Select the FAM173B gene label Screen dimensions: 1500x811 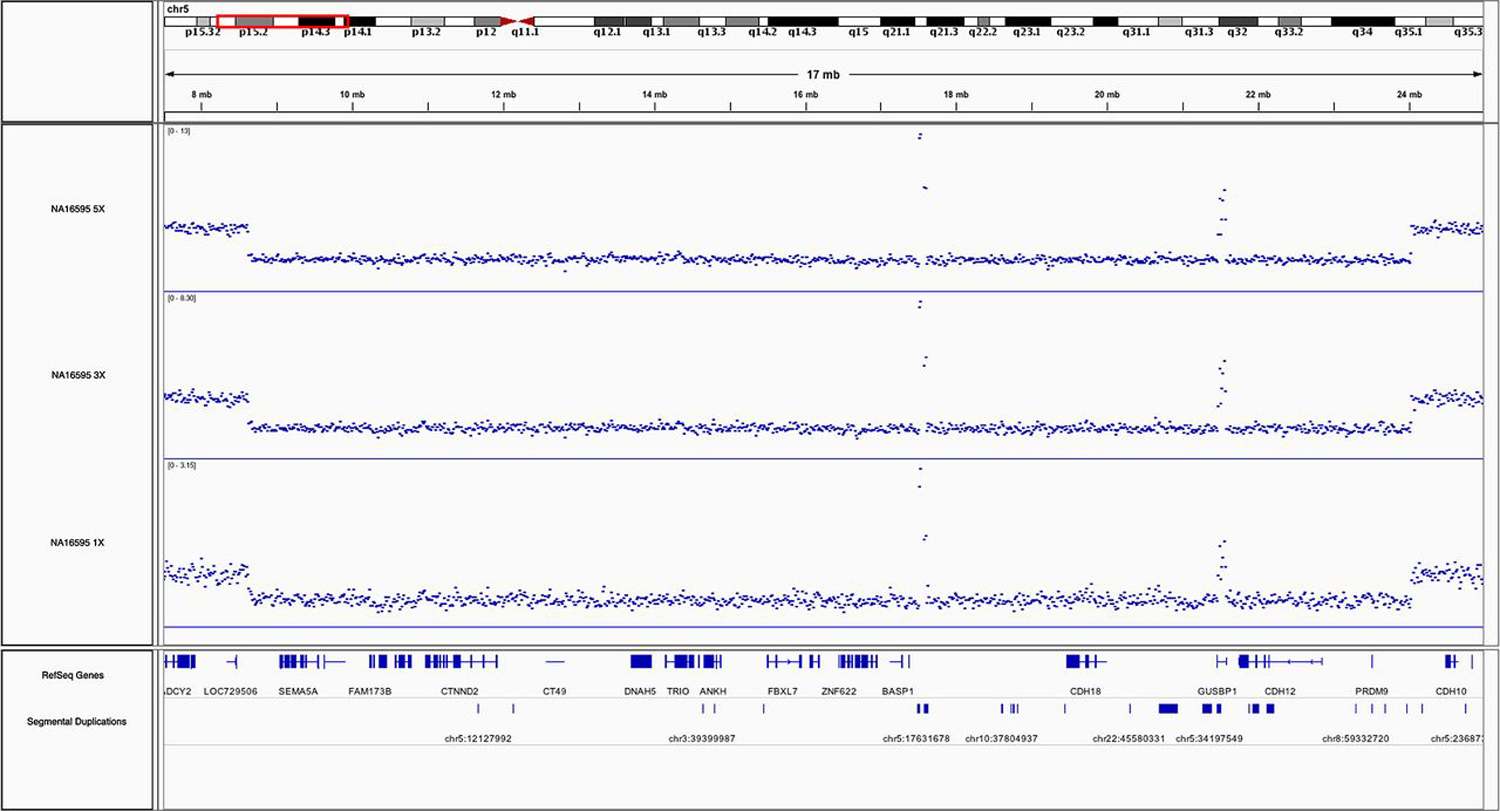coord(370,690)
